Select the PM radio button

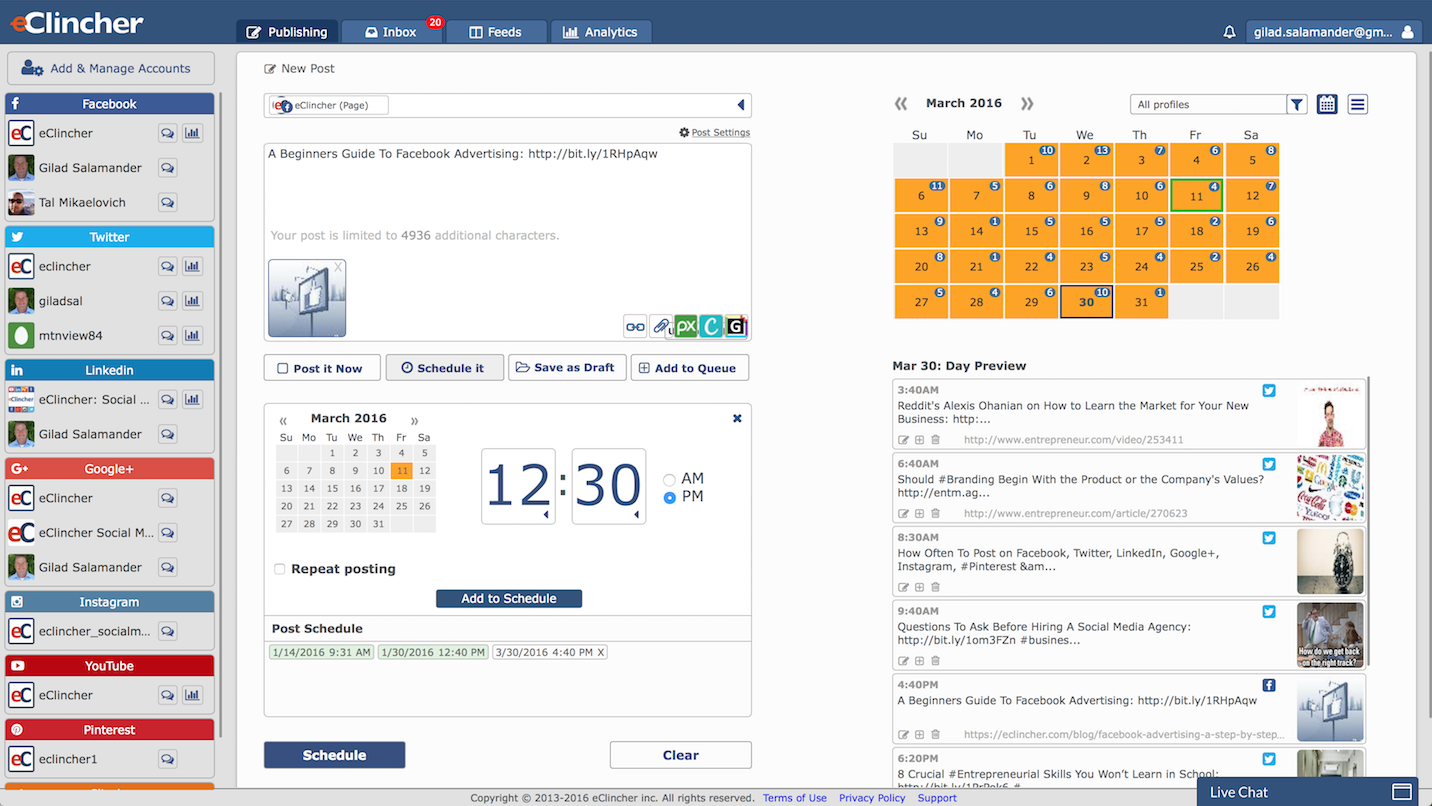pyautogui.click(x=670, y=497)
